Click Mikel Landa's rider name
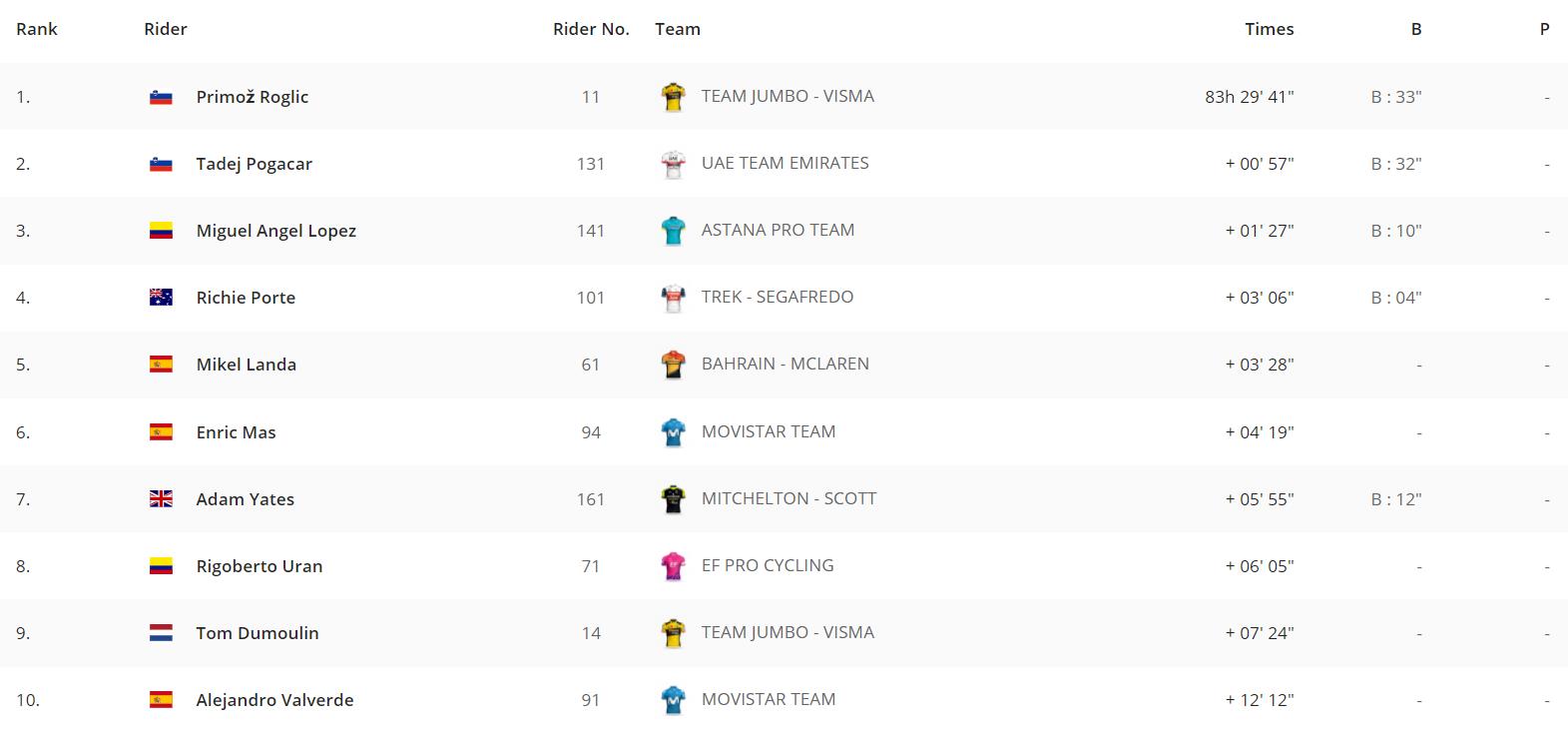The image size is (1568, 745). [247, 365]
